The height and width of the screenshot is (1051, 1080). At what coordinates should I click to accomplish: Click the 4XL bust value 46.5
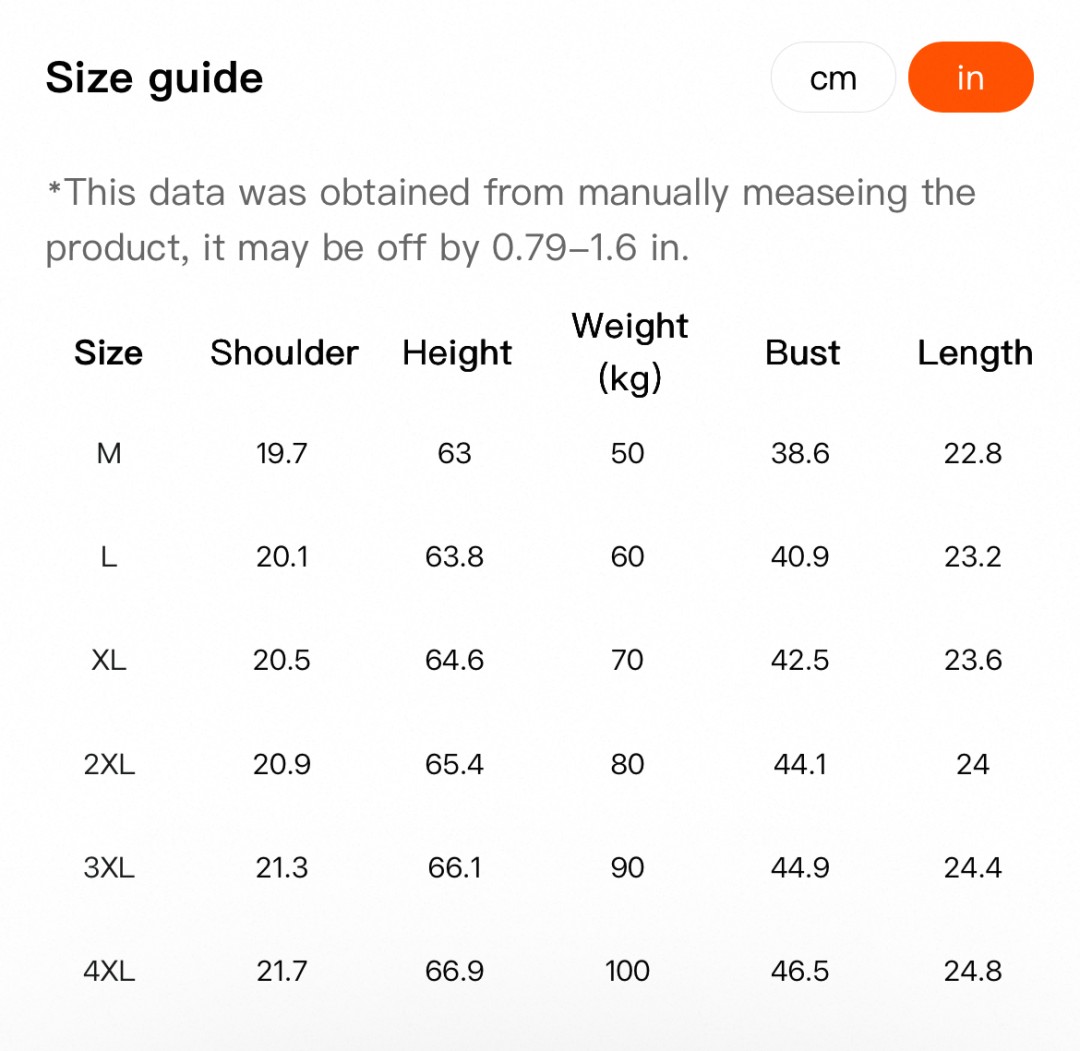coord(800,971)
